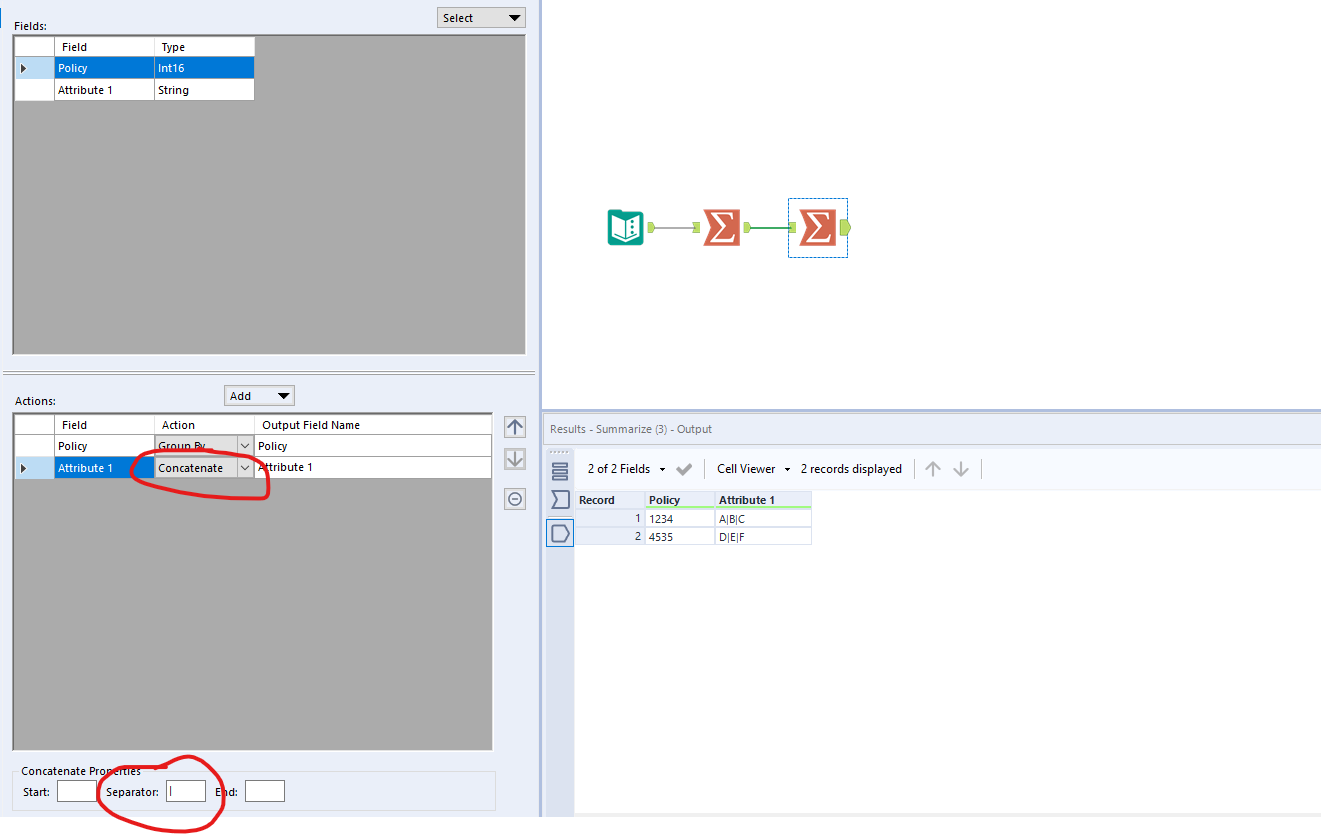This screenshot has height=836, width=1321.
Task: Click the up arrow to move the selected action
Action: point(515,426)
